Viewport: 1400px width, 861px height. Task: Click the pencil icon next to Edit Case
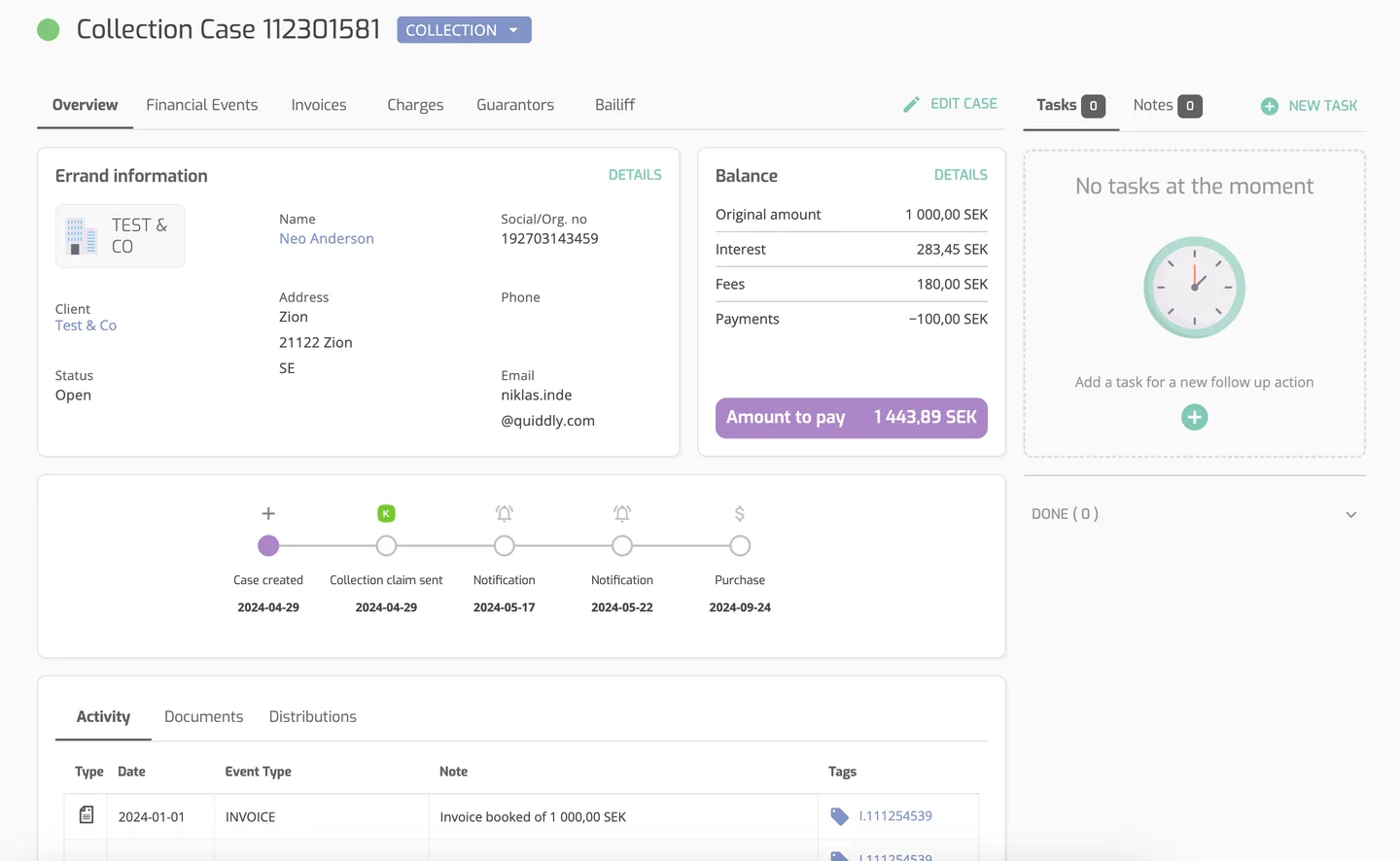click(911, 104)
